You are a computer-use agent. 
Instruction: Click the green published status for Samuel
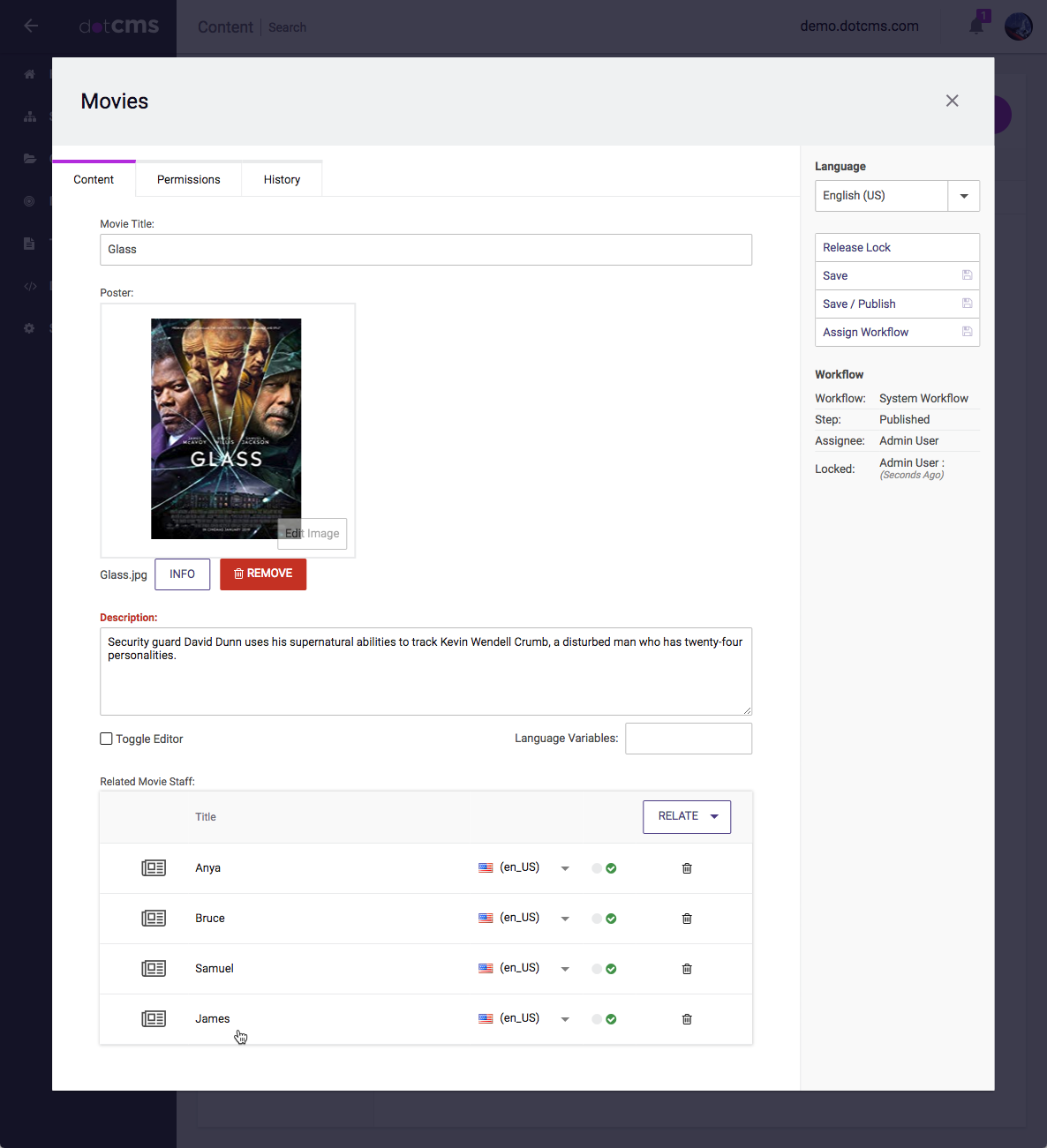(611, 969)
